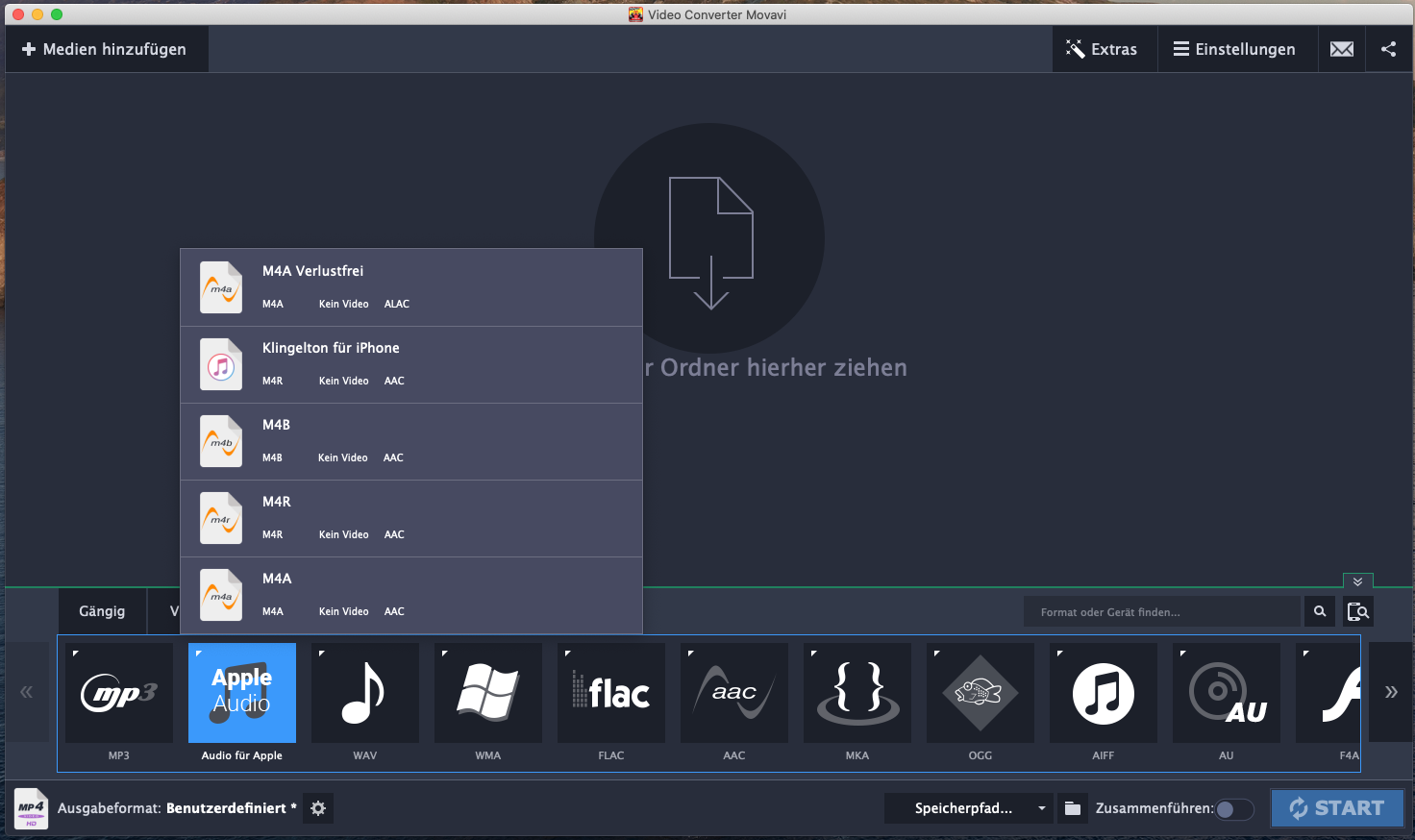This screenshot has width=1415, height=840.
Task: Choose Klingelton für iPhone preset
Action: pos(411,364)
